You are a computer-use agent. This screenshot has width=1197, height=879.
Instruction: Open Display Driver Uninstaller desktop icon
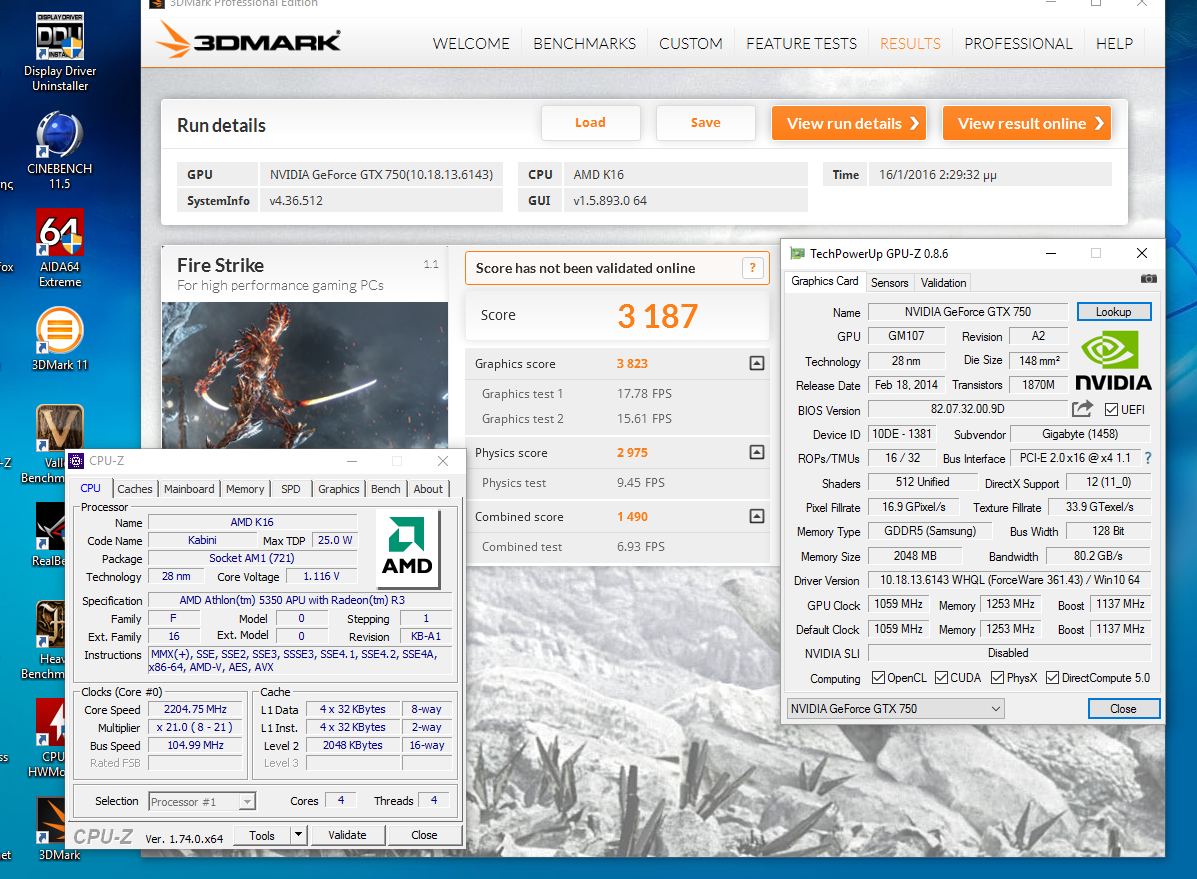pyautogui.click(x=60, y=52)
